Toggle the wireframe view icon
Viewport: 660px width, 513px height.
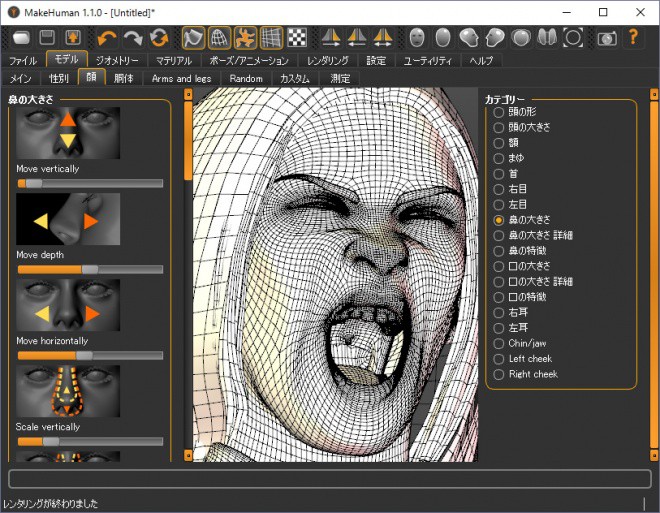[220, 38]
